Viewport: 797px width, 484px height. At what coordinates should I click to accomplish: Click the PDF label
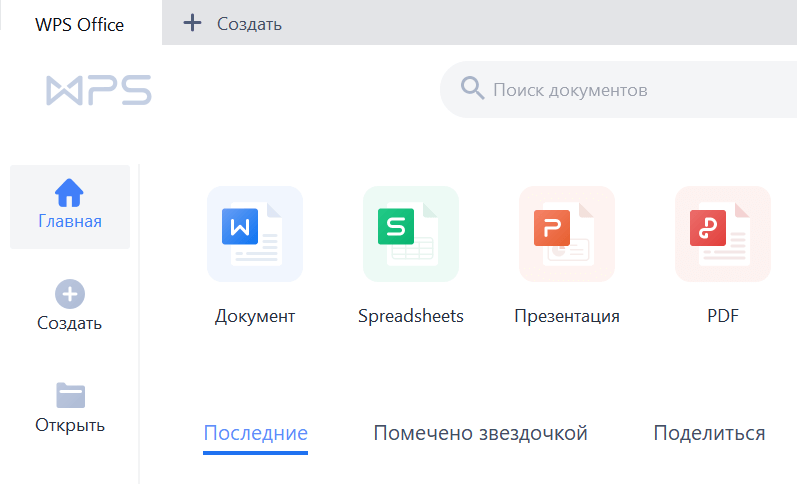723,316
